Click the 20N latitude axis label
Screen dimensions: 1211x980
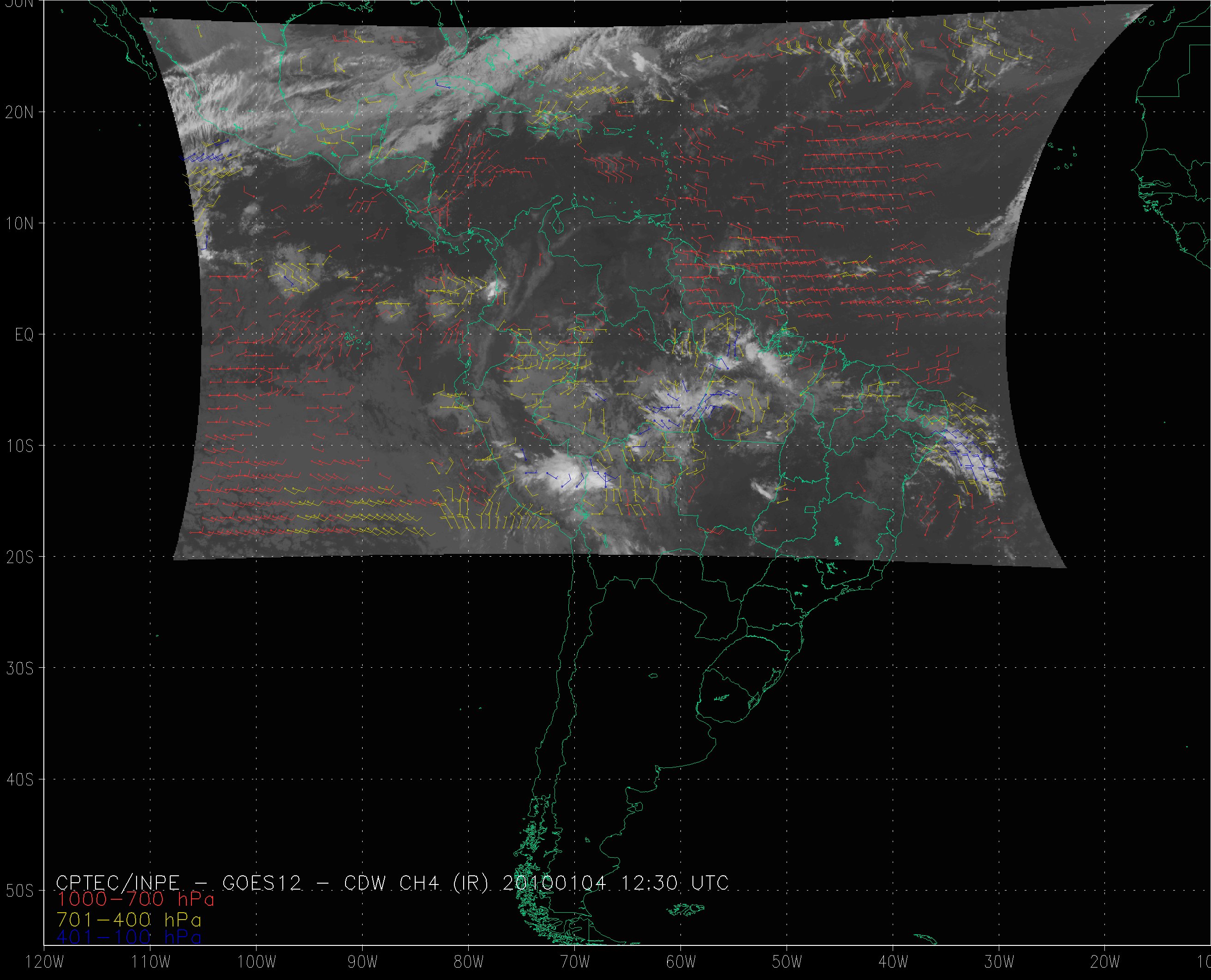click(19, 113)
